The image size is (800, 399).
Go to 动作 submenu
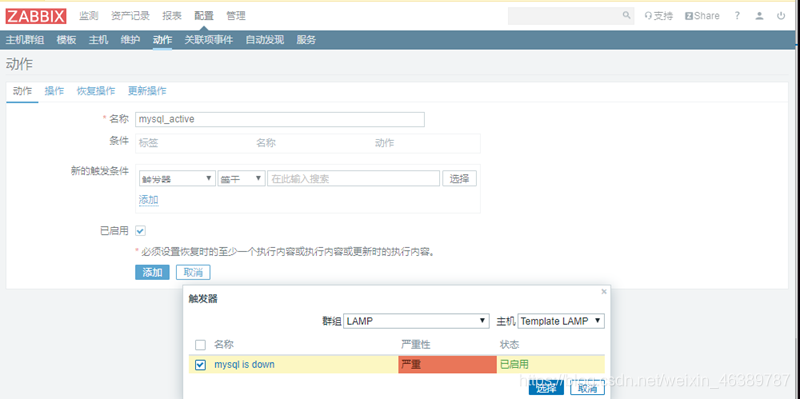[162, 40]
